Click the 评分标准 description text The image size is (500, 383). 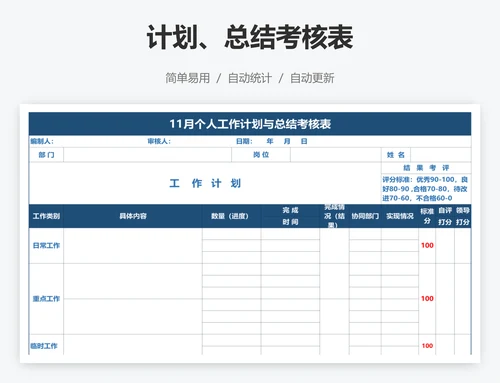(425, 189)
